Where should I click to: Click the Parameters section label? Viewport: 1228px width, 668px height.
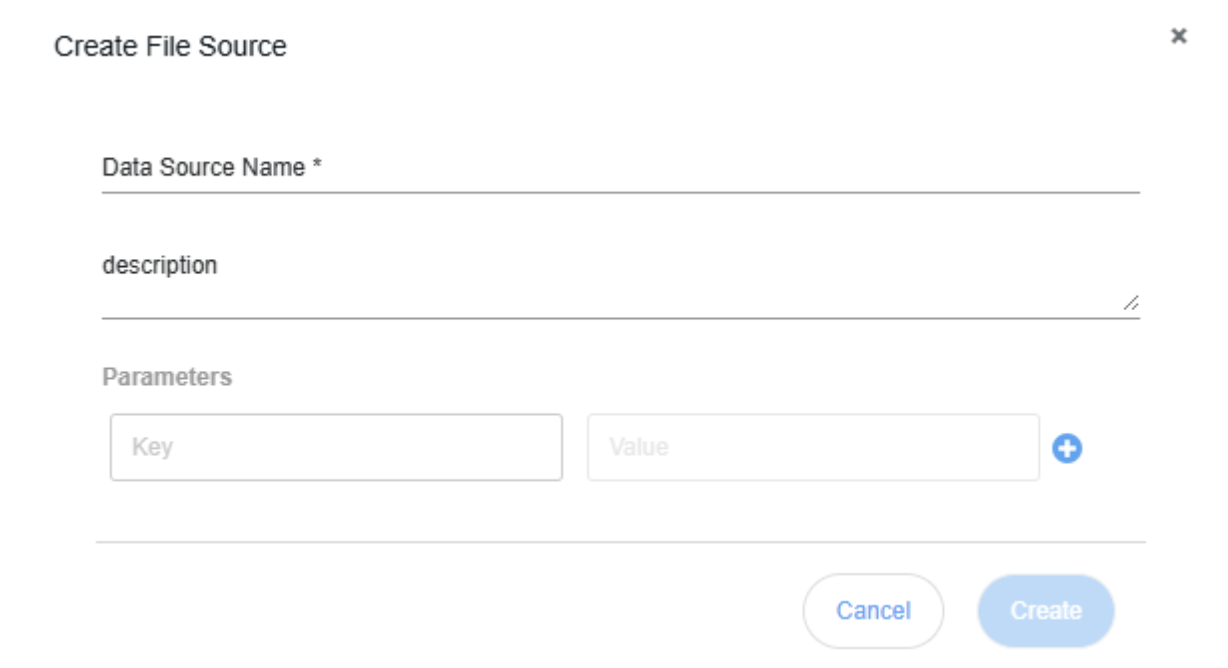(x=167, y=377)
